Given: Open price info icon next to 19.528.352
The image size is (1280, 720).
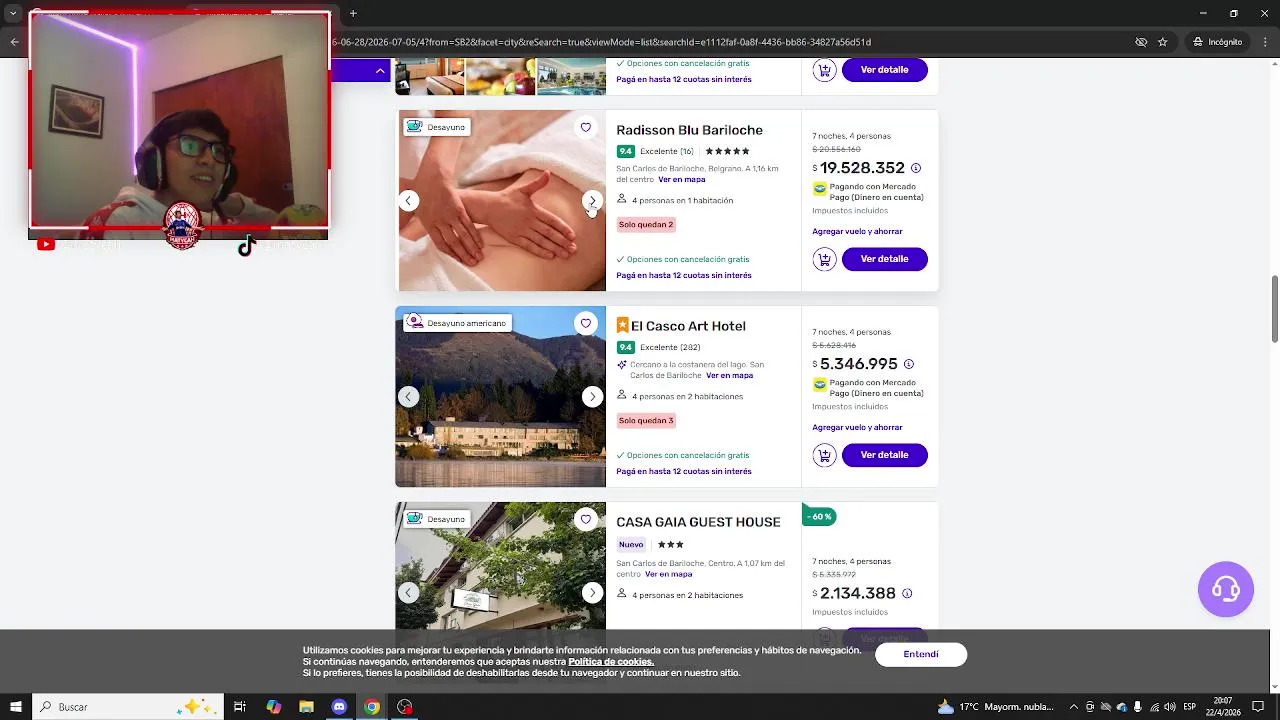Looking at the screenshot, I should [915, 168].
